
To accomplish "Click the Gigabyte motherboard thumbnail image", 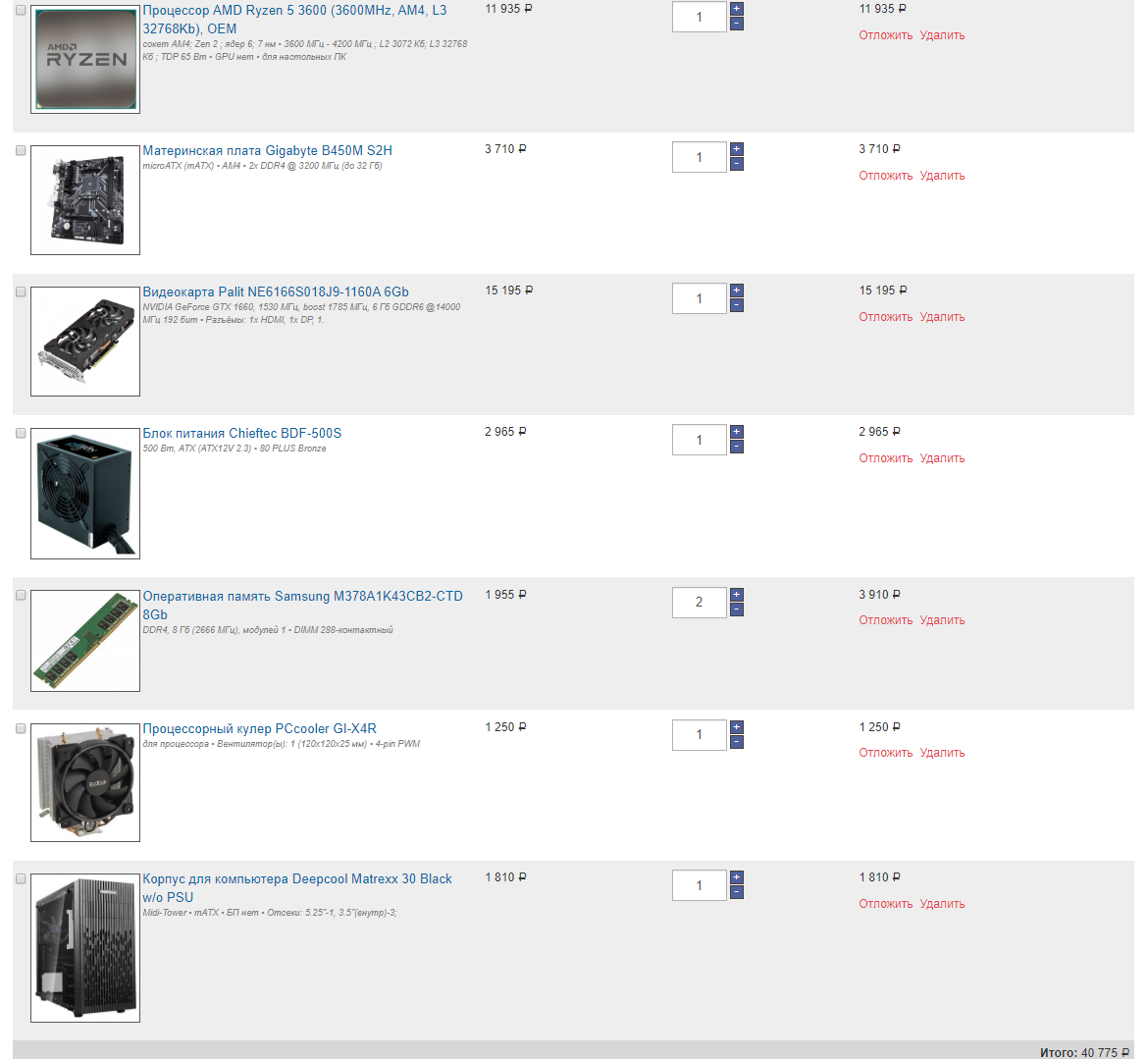I will click(85, 200).
